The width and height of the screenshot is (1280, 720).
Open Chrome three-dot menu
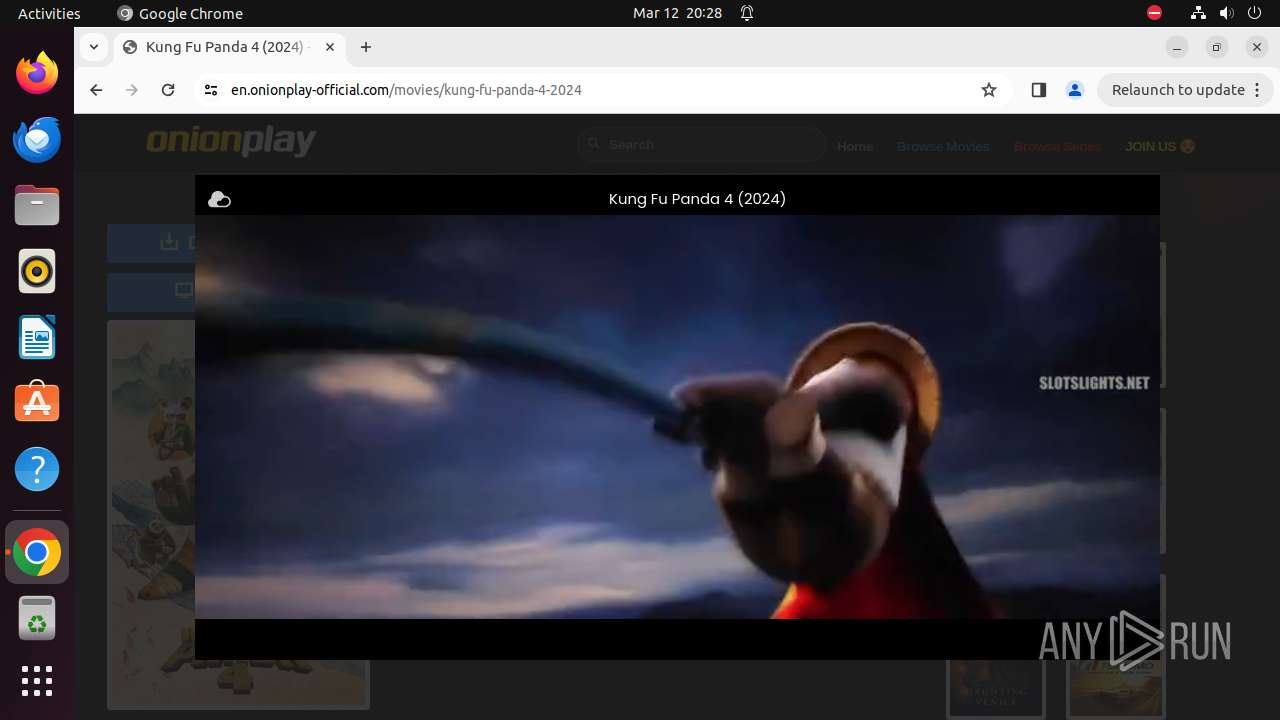click(1258, 90)
